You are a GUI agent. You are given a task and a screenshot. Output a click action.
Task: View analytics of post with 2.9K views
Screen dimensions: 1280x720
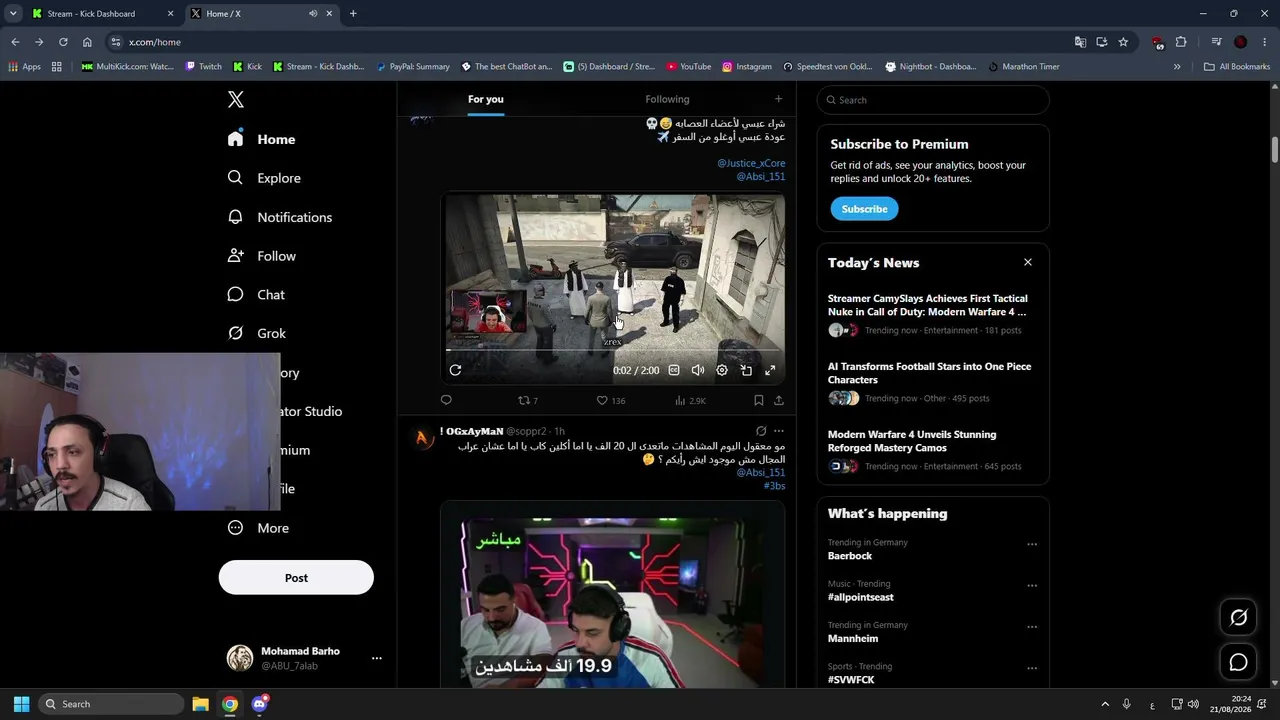tap(690, 400)
